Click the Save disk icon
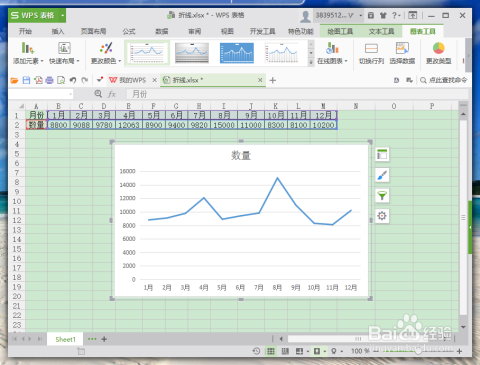 coord(26,80)
